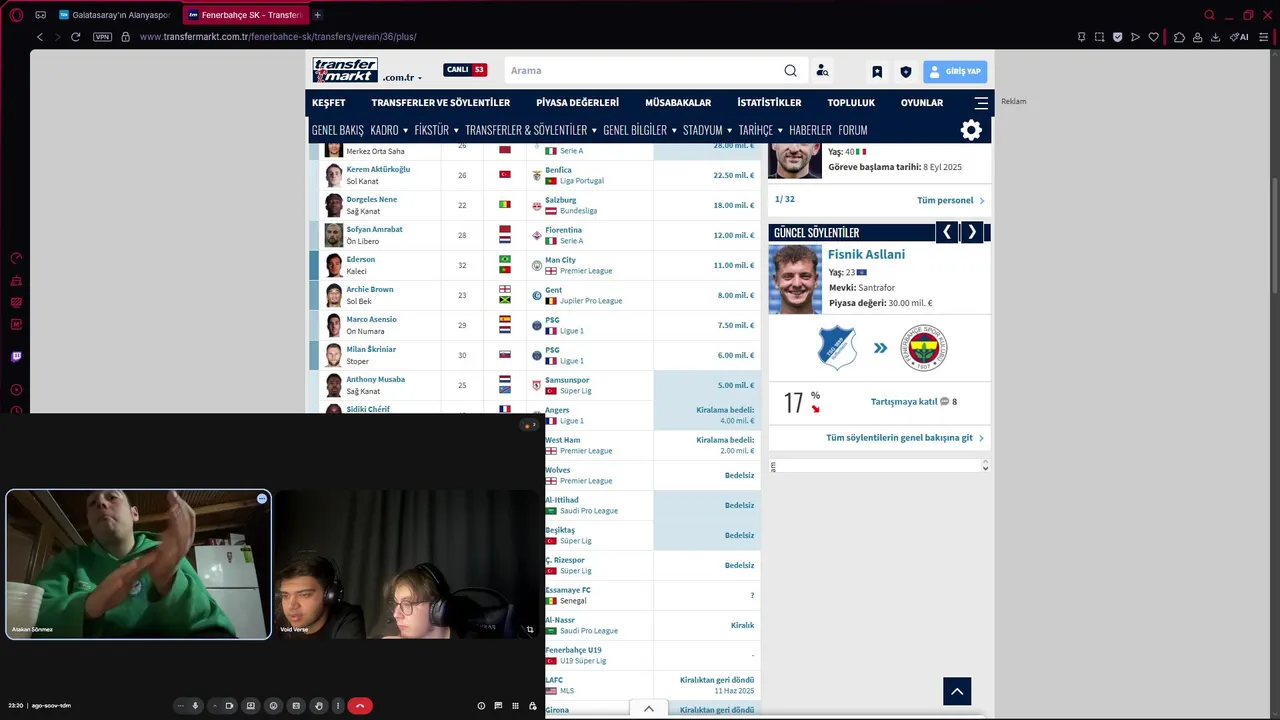Collapse the bottom panel chevron

point(649,708)
